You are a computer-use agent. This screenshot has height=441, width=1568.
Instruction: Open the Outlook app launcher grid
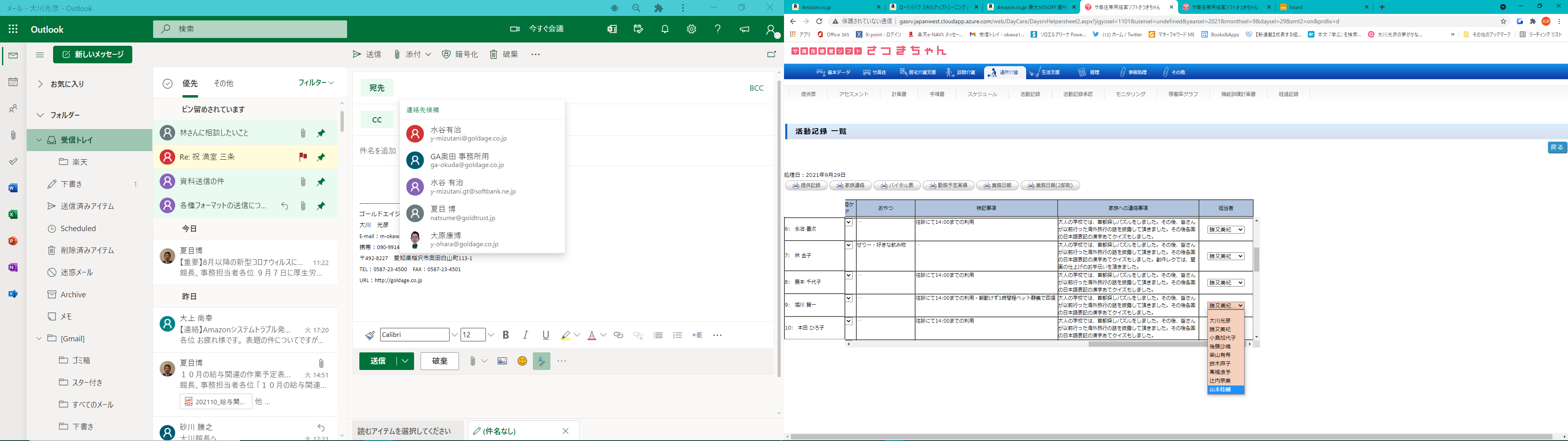click(x=13, y=29)
